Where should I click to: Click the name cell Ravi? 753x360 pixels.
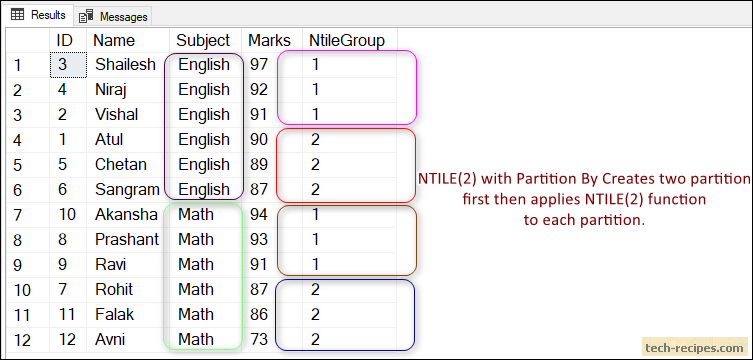[x=128, y=264]
